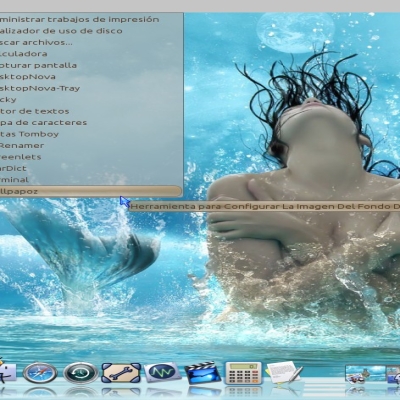This screenshot has width=400, height=400.
Task: Open the system monitor waveform dock icon
Action: point(162,372)
